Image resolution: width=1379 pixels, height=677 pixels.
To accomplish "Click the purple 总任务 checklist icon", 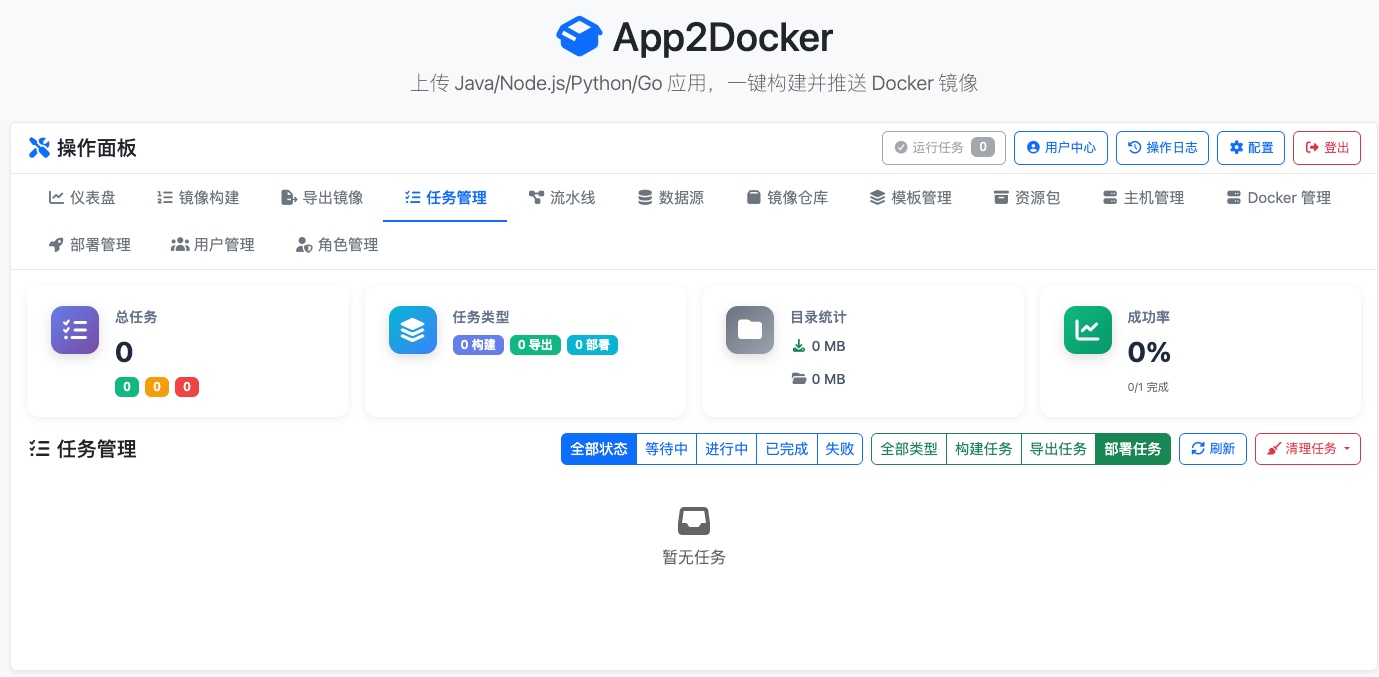I will [x=75, y=330].
